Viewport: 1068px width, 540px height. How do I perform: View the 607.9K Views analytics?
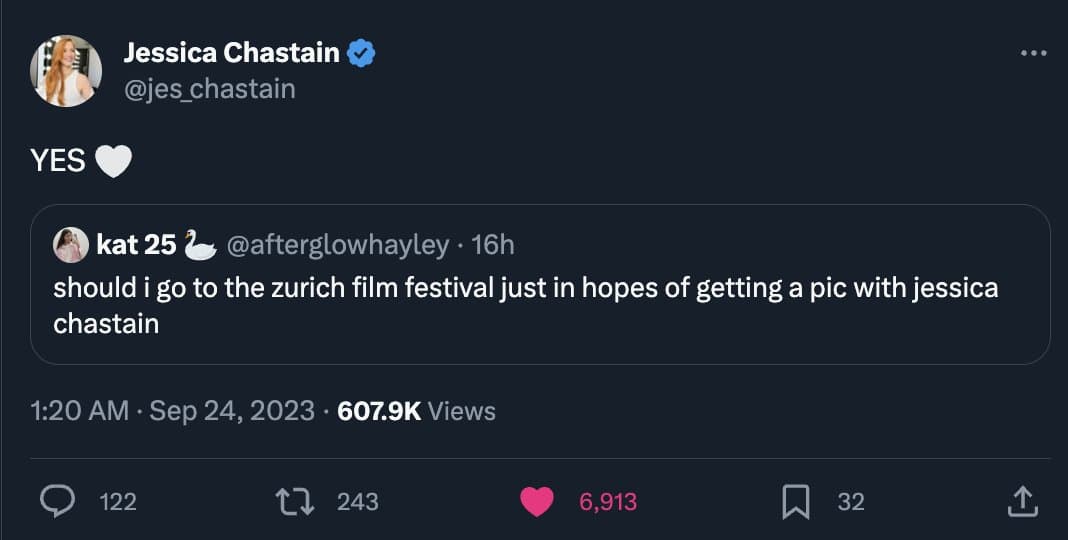[417, 411]
